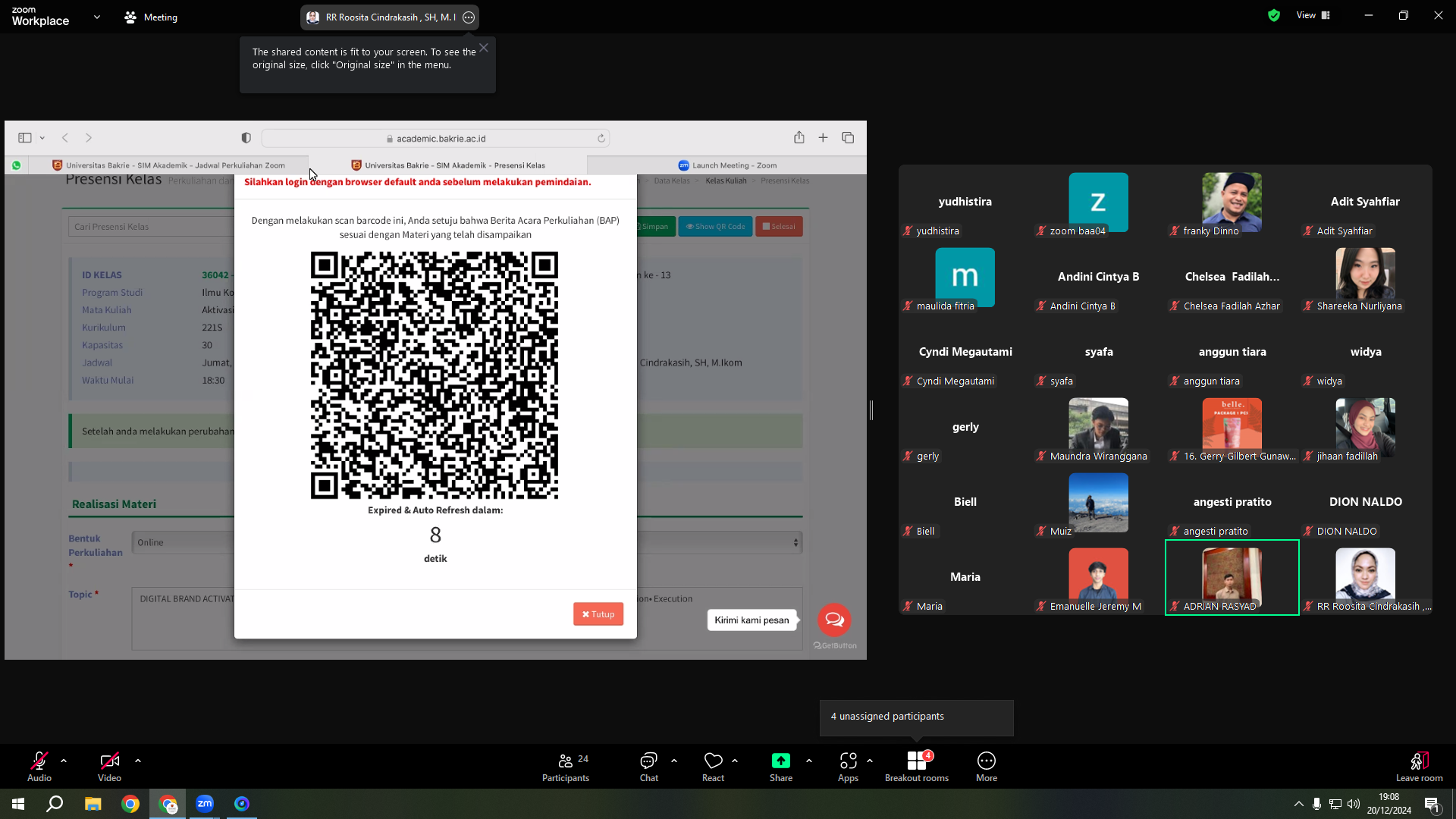The image size is (1456, 819).
Task: Click the encryption shield icon
Action: [1274, 15]
